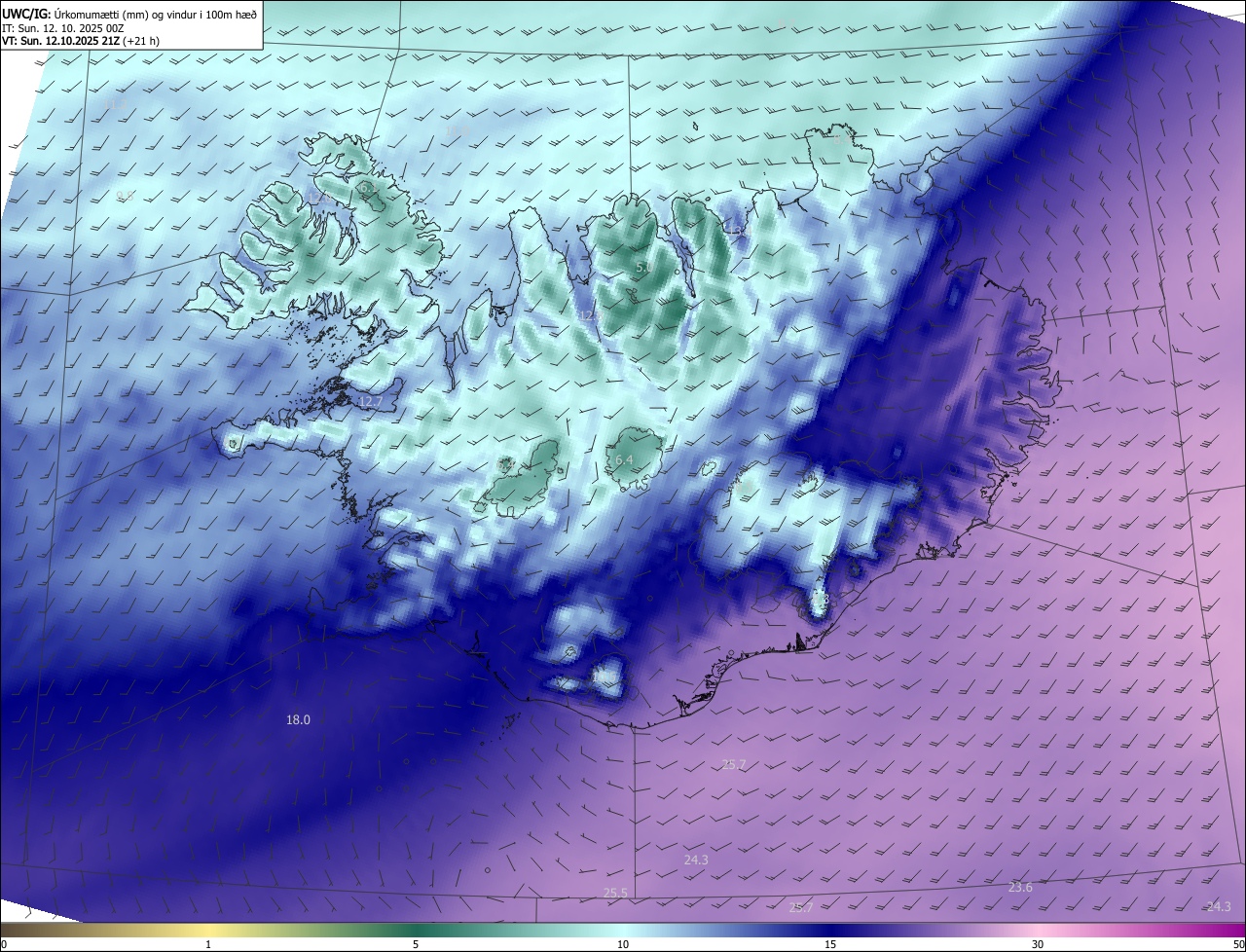Click the 11.2 value label
The width and height of the screenshot is (1246, 952).
pos(115,104)
